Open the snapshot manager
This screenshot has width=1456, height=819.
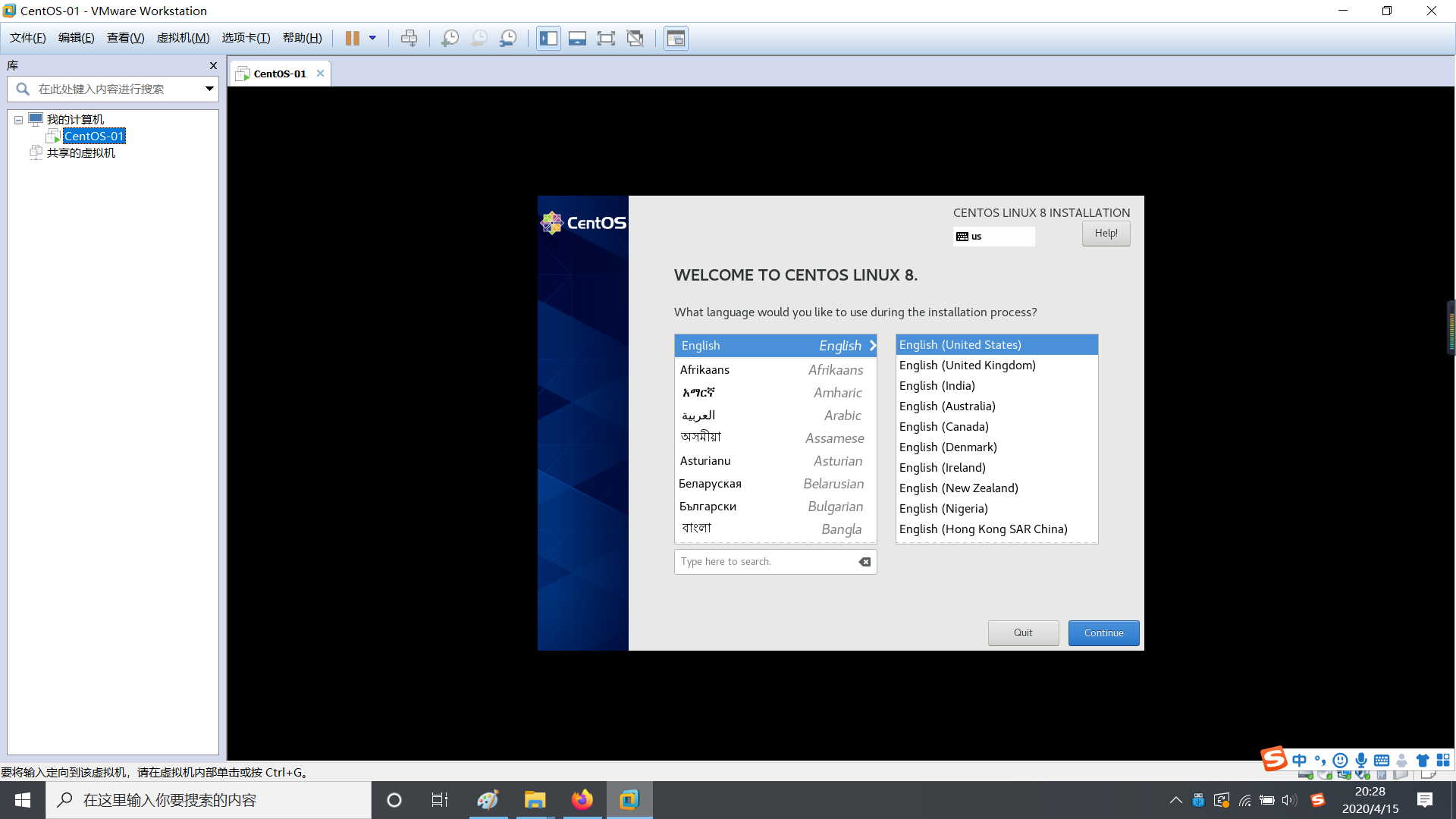pyautogui.click(x=508, y=38)
